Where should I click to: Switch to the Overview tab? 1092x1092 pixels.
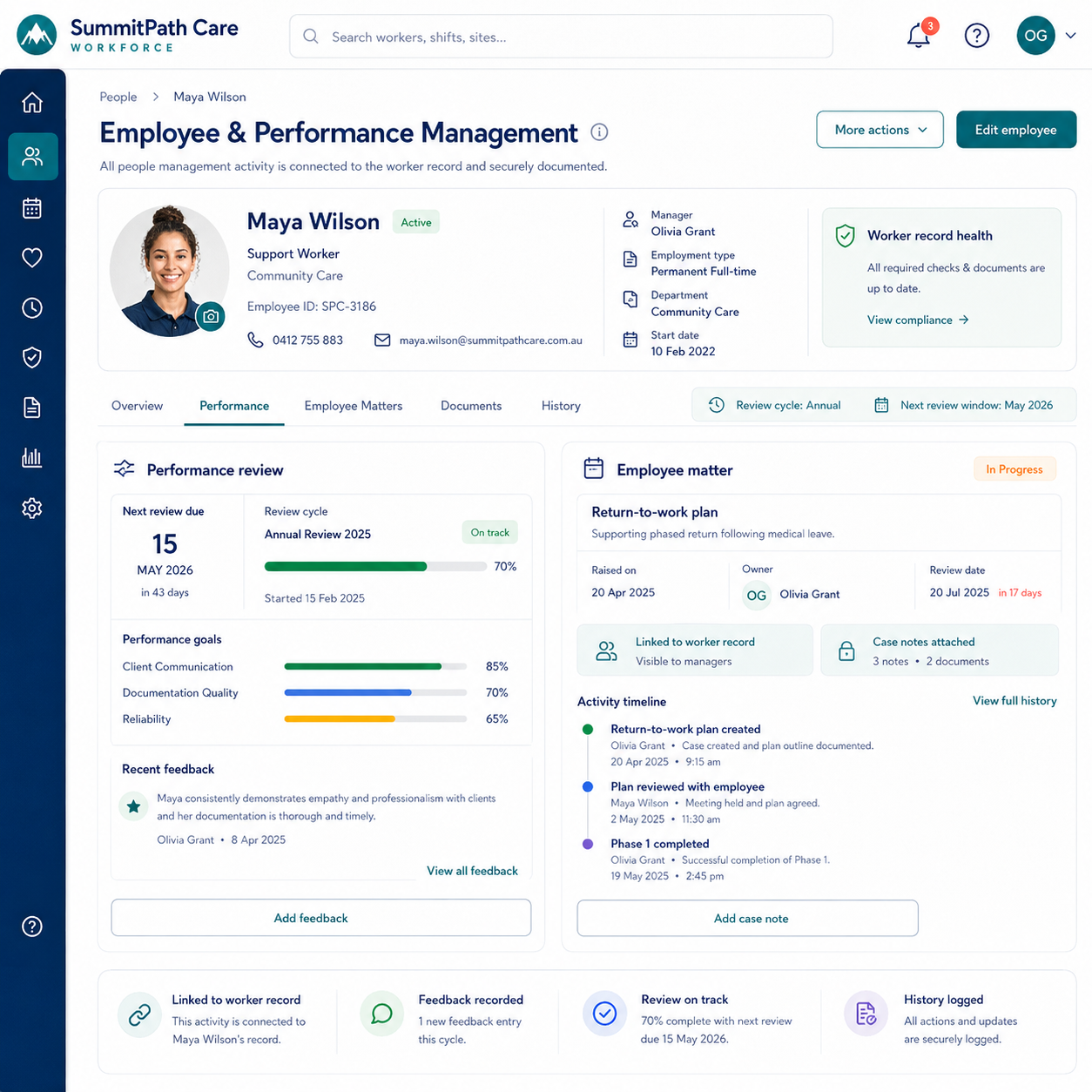point(137,406)
